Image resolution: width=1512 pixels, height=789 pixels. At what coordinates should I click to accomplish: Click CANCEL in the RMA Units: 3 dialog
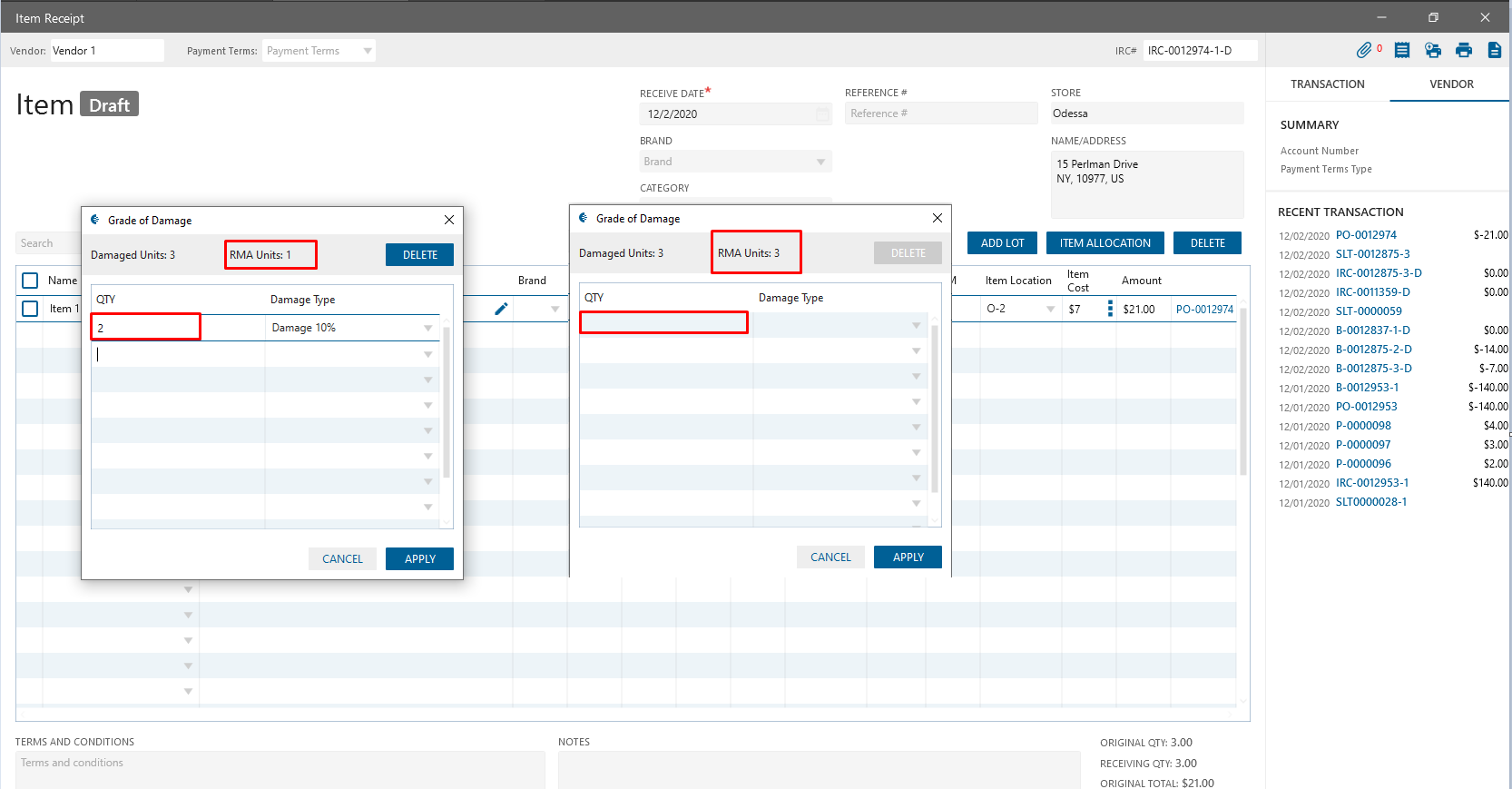830,557
